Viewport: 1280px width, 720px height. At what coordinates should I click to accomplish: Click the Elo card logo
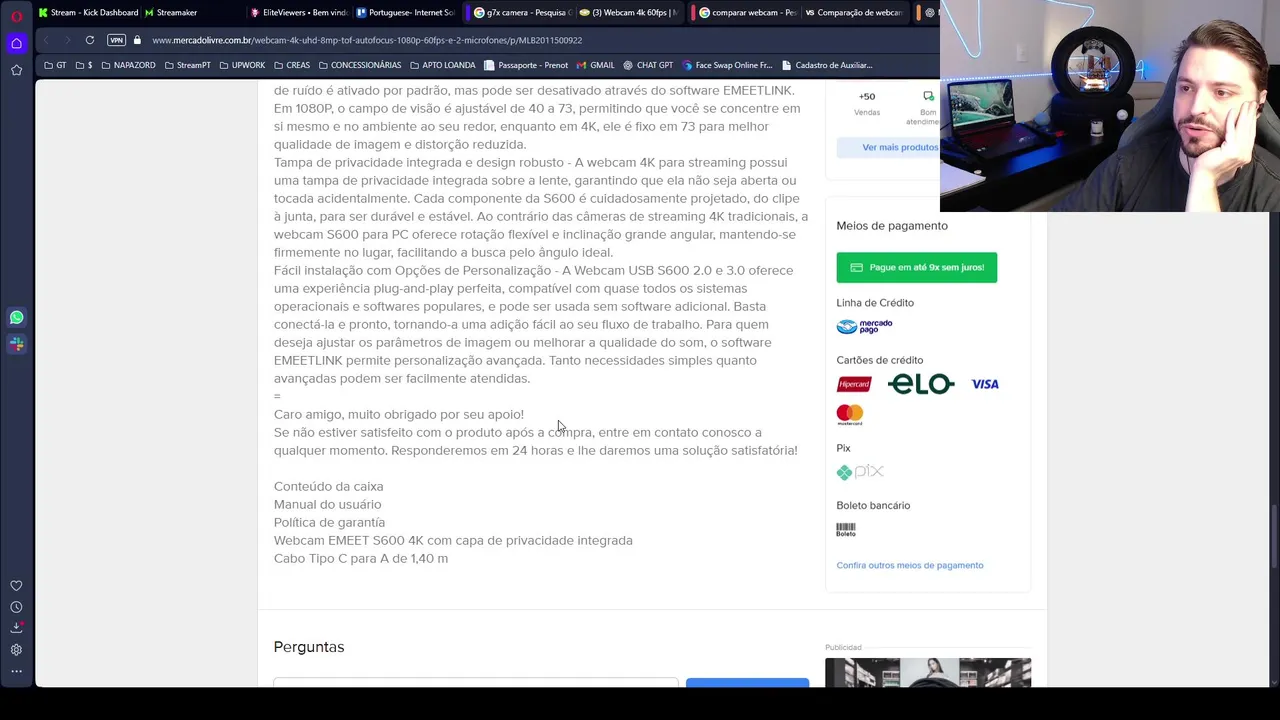click(921, 384)
